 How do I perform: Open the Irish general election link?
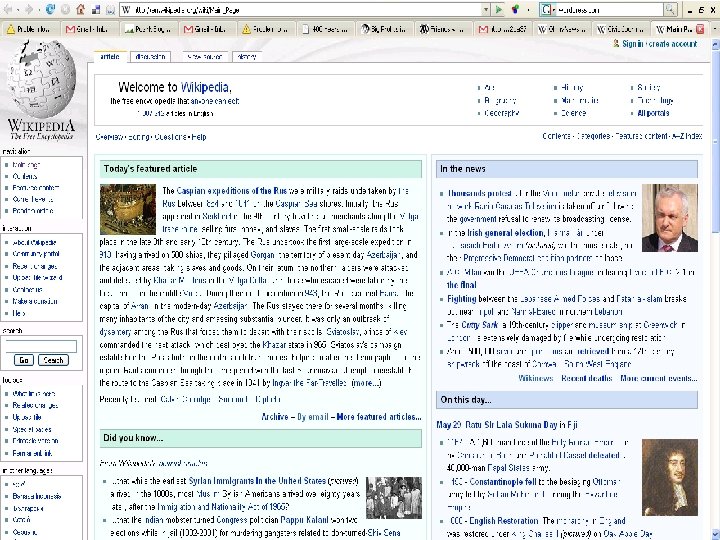506,233
